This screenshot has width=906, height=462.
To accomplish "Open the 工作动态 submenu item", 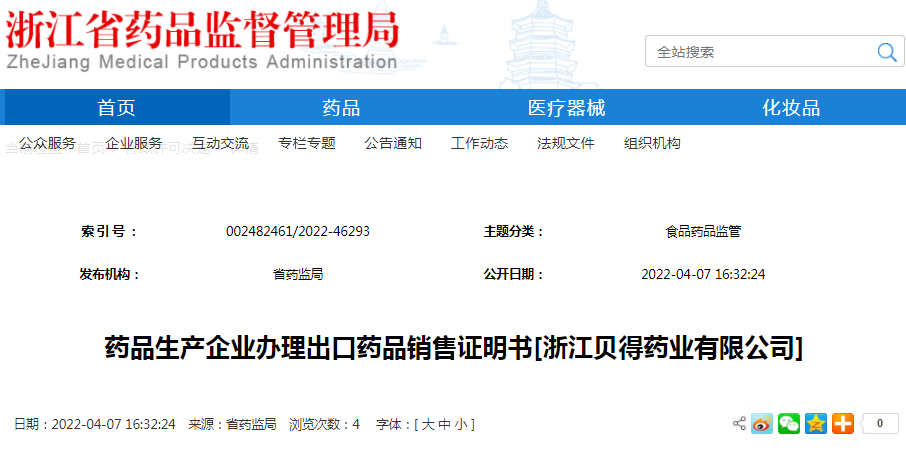I will click(480, 143).
